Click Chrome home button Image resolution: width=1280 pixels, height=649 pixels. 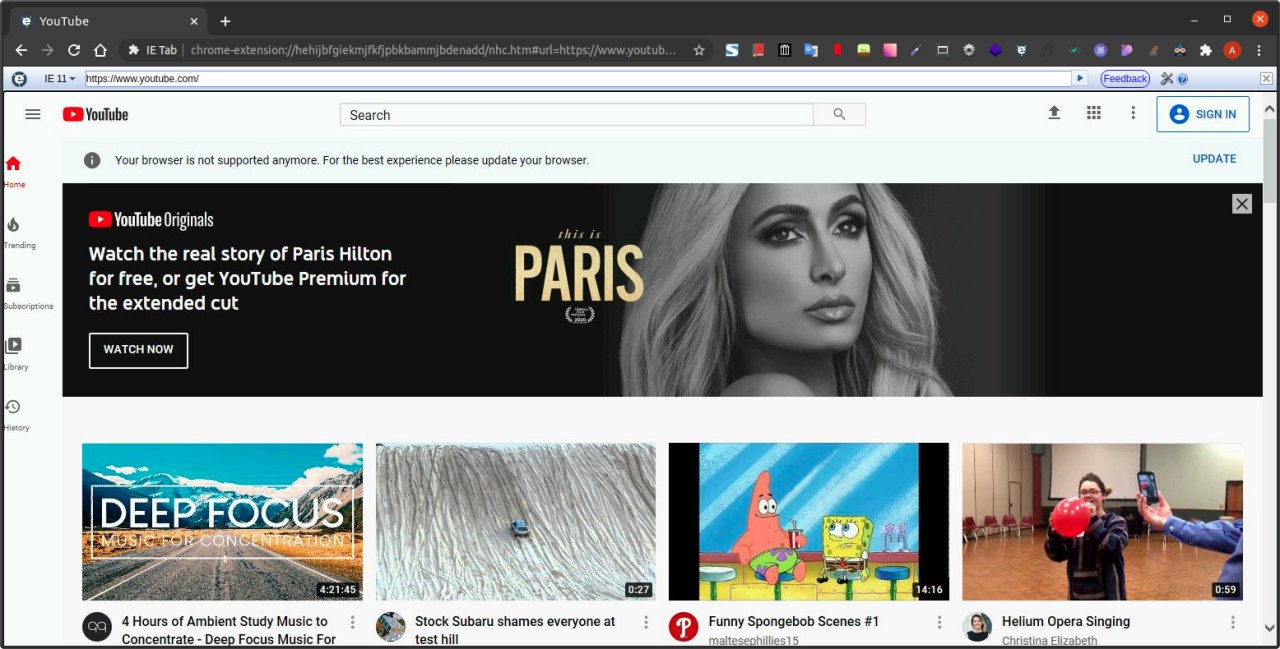100,50
